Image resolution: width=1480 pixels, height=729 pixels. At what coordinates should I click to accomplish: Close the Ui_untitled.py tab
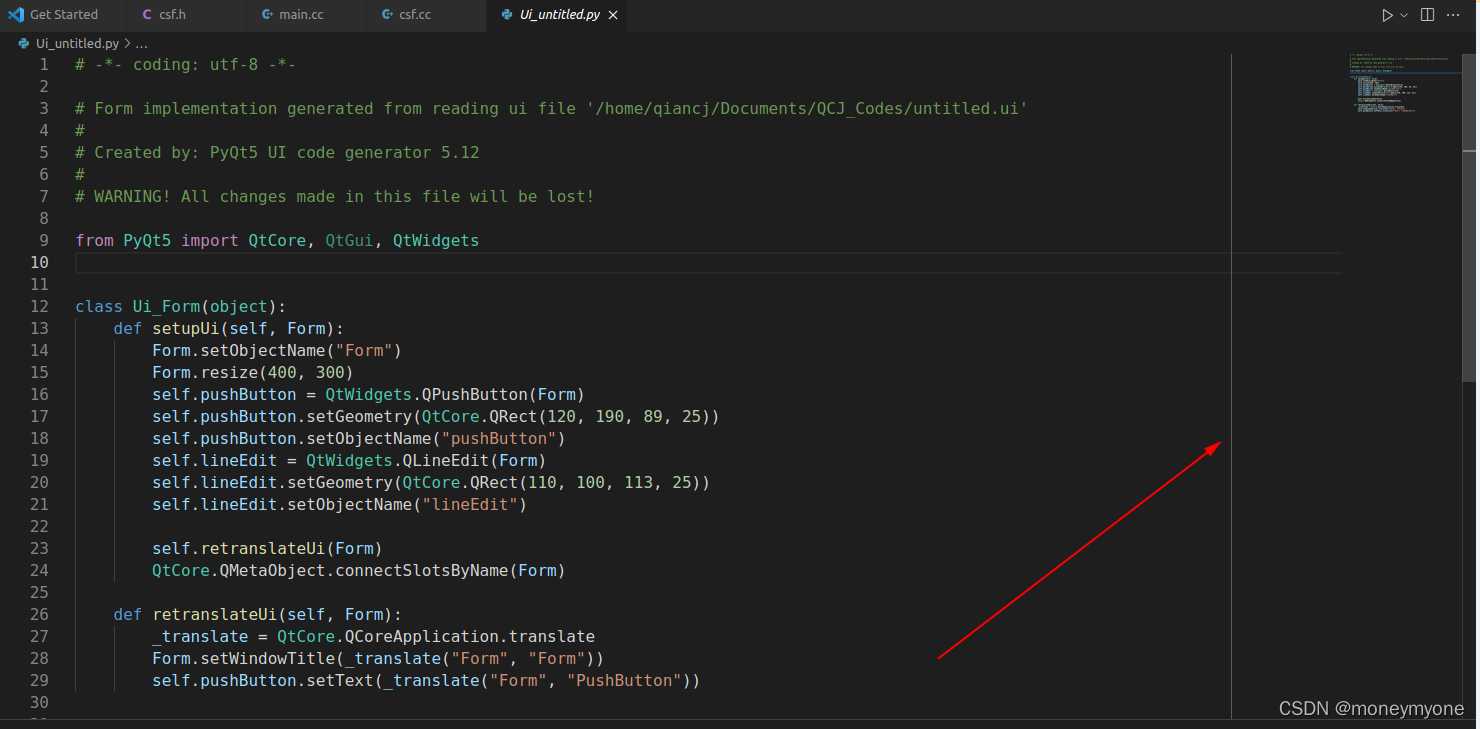613,15
